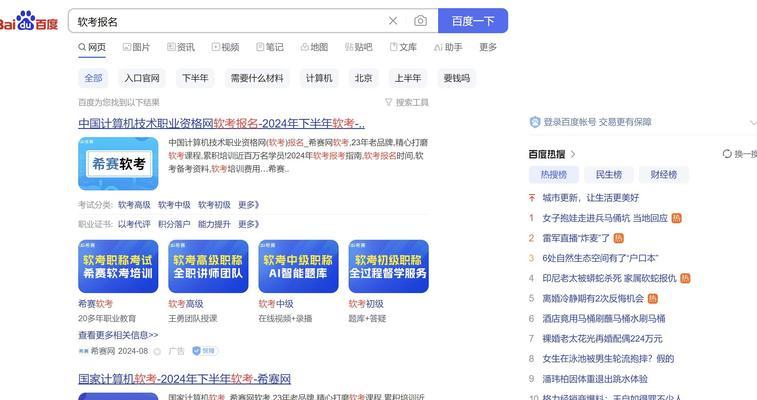Expand 更多 in 考试分类 row
Screen dimensions: 757x400
249,205
